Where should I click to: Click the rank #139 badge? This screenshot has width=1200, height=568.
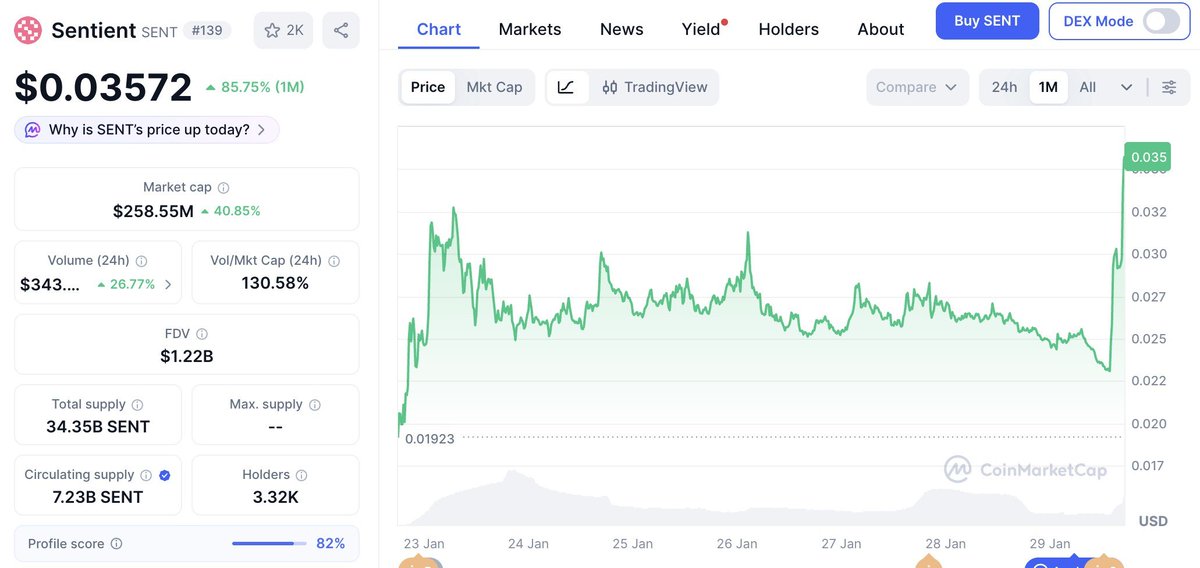tap(208, 31)
